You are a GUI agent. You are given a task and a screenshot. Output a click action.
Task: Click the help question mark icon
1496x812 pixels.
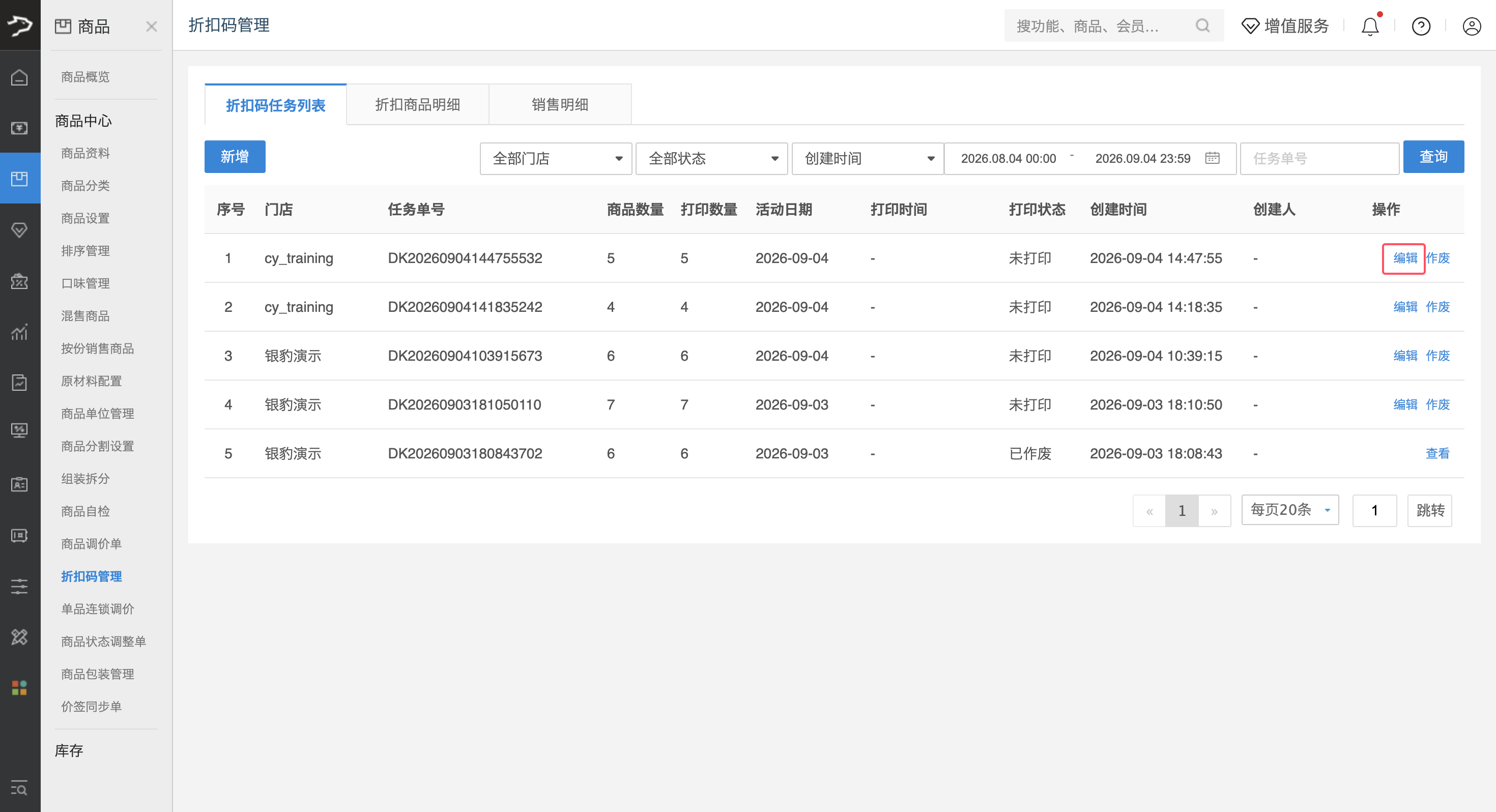coord(1421,26)
